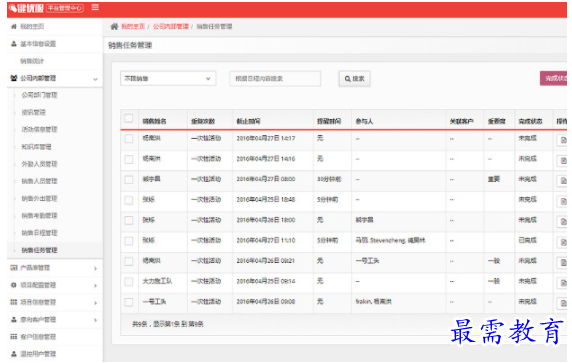Click the 监控用户管理 person icon
The width and height of the screenshot is (572, 363).
(x=14, y=354)
